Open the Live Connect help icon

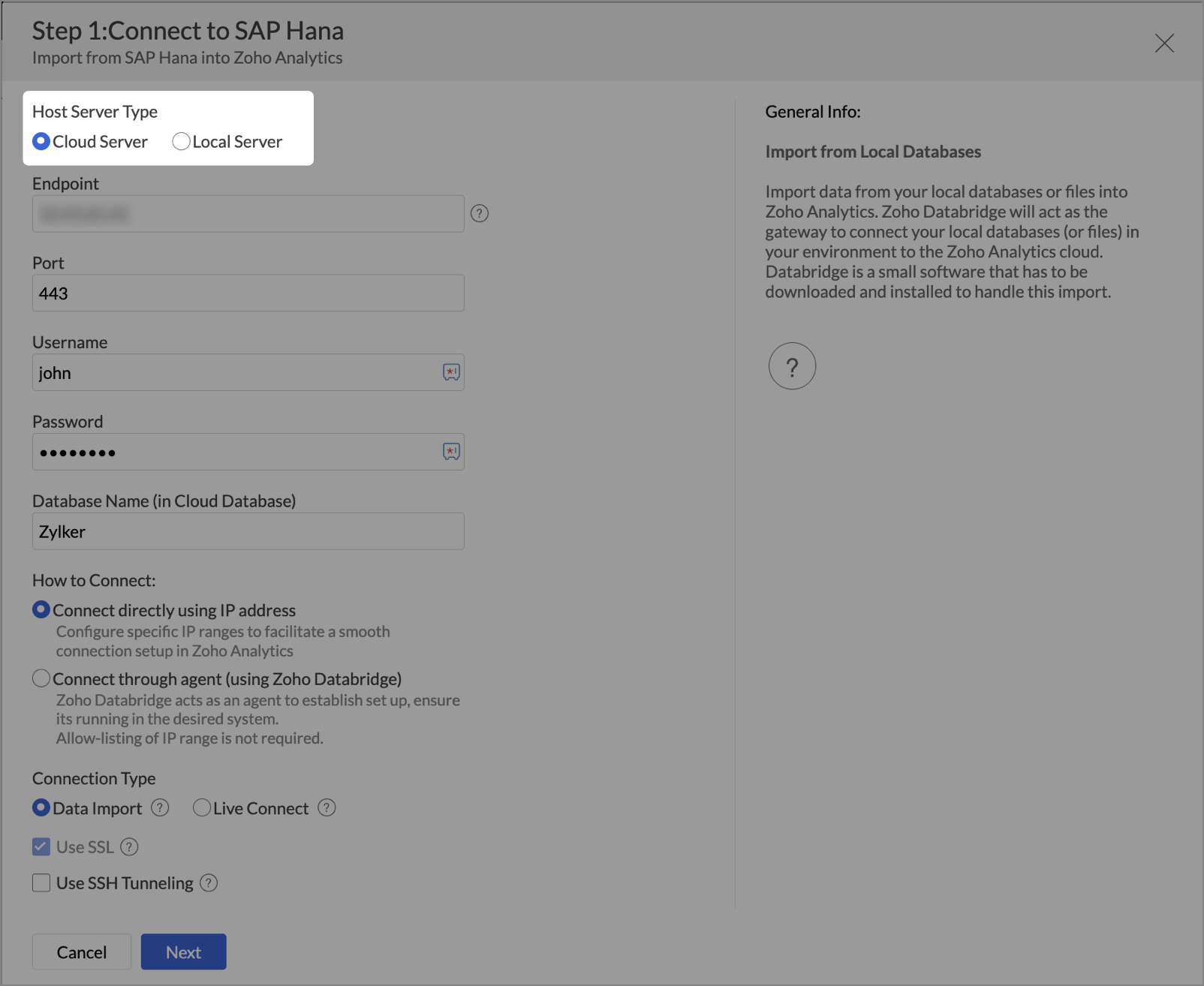327,808
